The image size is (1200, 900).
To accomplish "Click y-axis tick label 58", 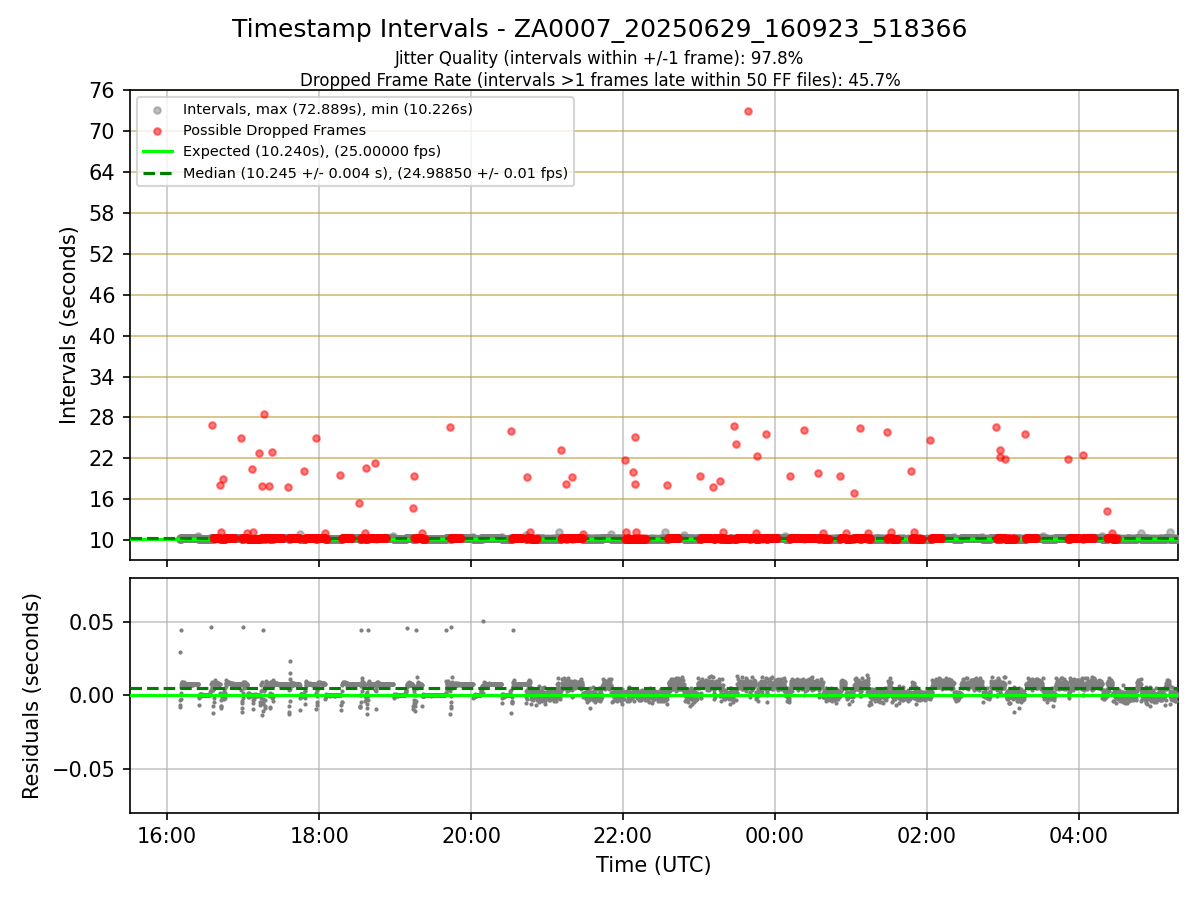I will [x=102, y=214].
